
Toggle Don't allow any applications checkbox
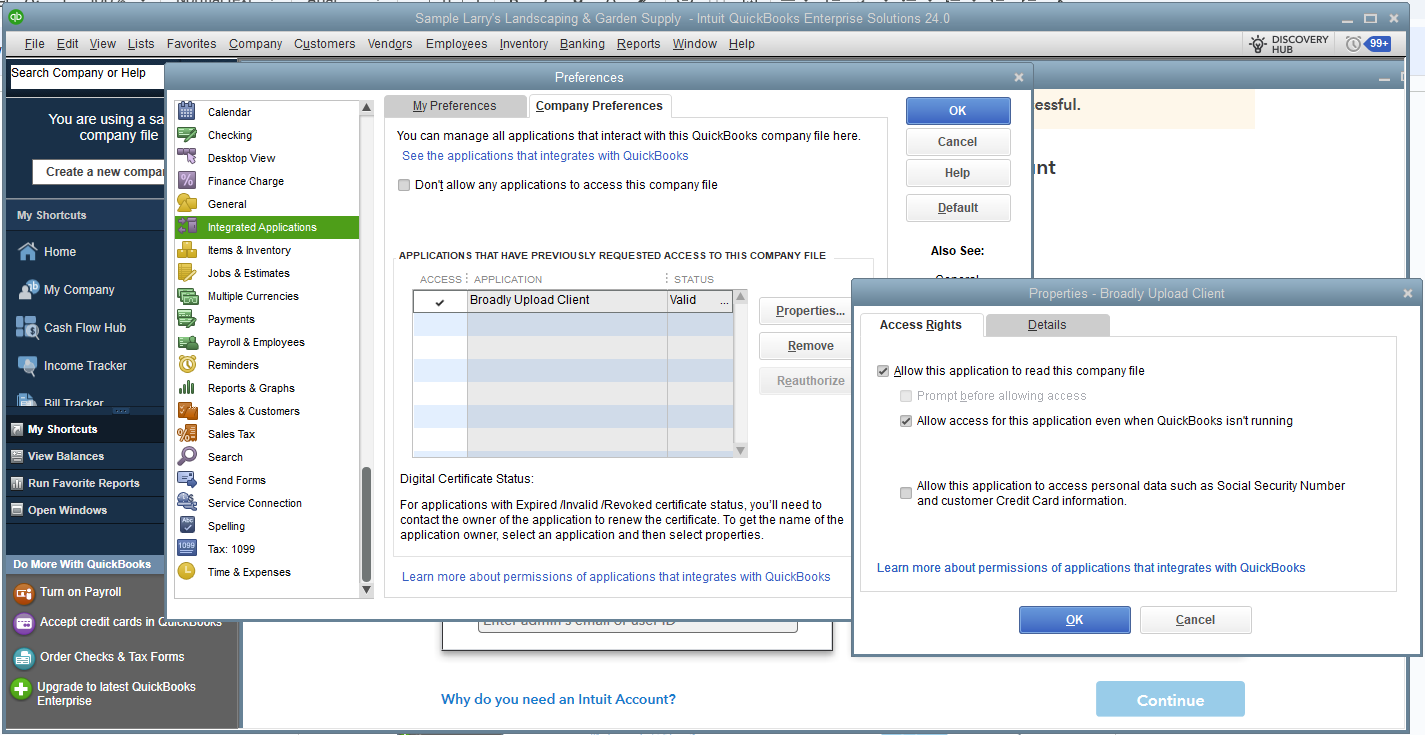click(x=404, y=185)
